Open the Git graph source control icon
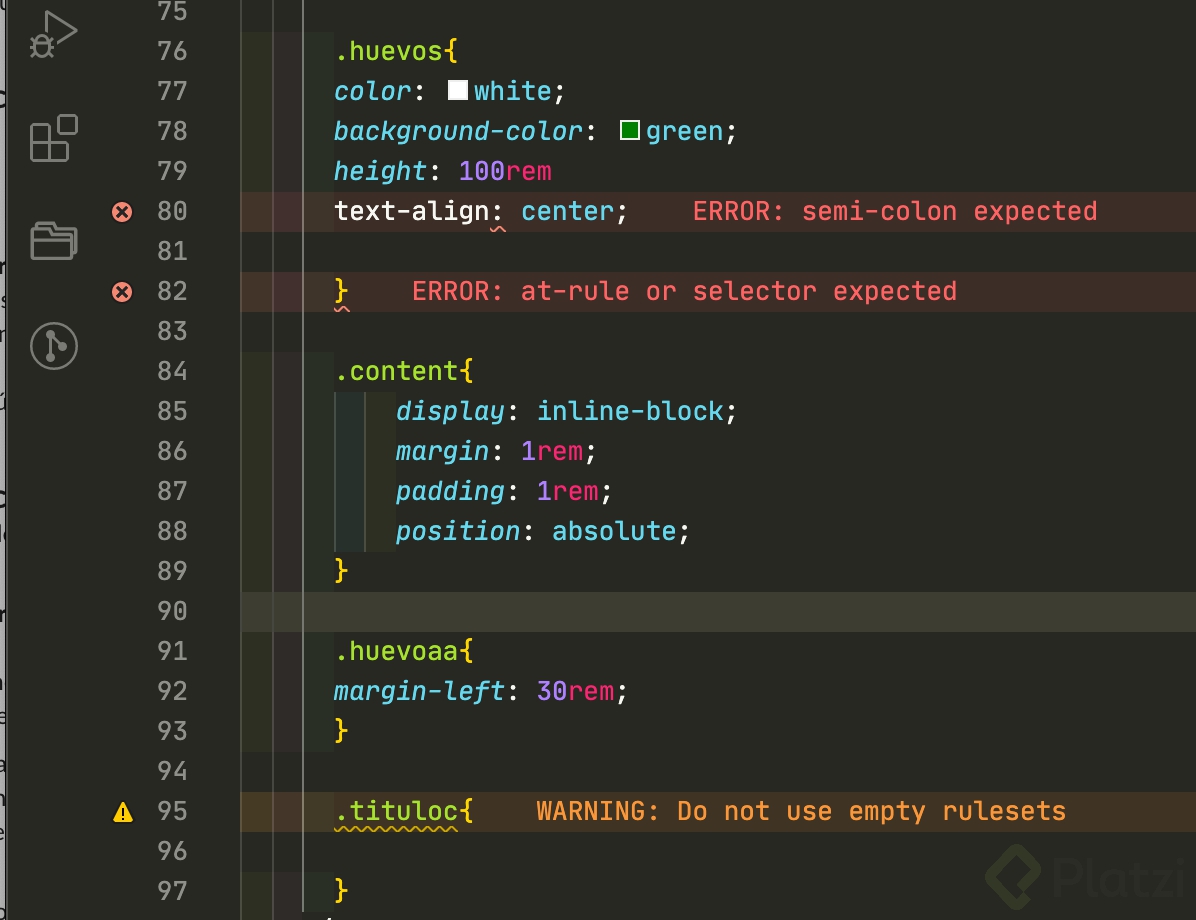Screen dimensions: 1196x920 point(53,346)
